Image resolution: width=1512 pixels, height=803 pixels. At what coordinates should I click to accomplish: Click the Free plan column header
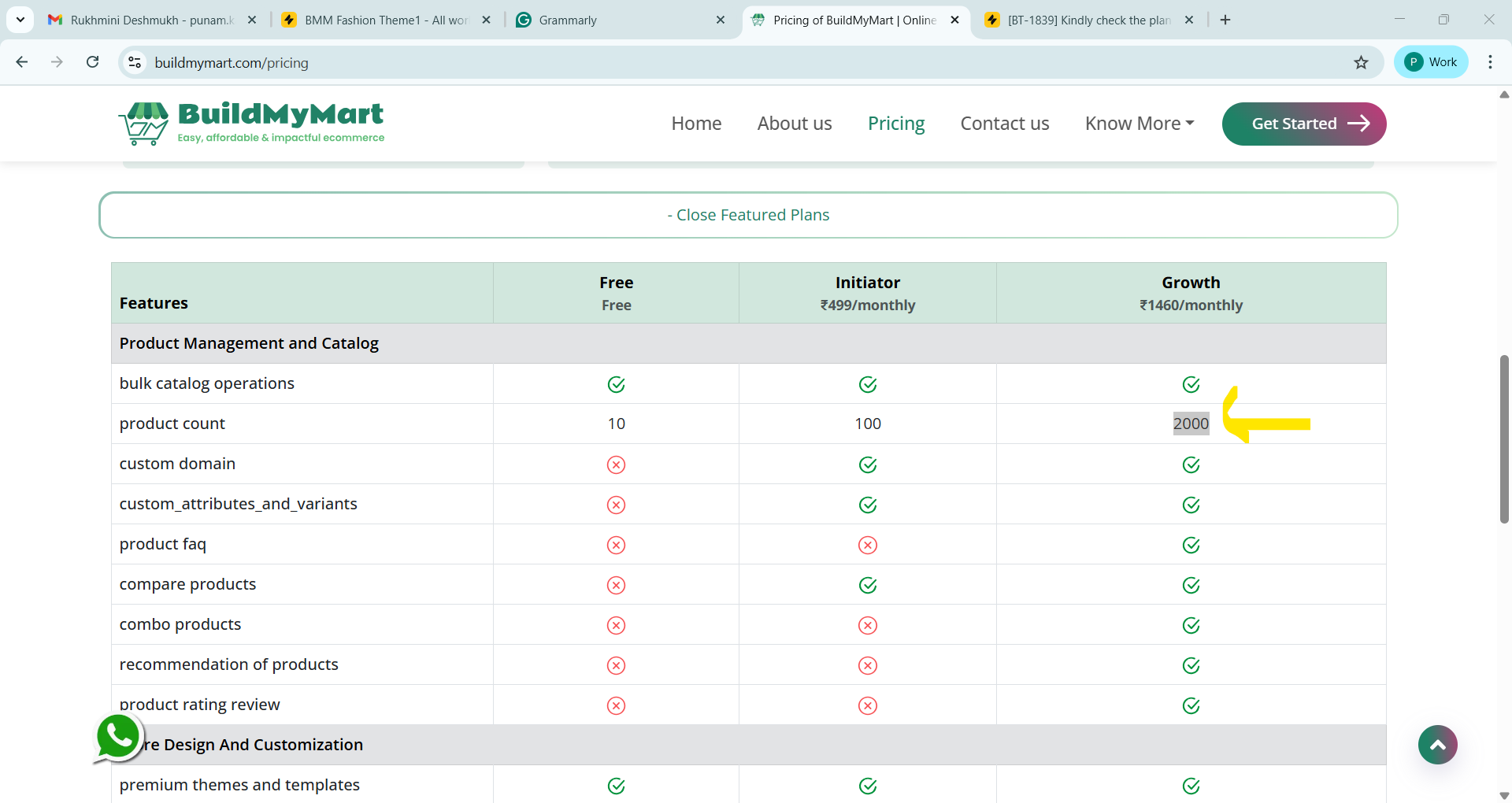pos(617,293)
